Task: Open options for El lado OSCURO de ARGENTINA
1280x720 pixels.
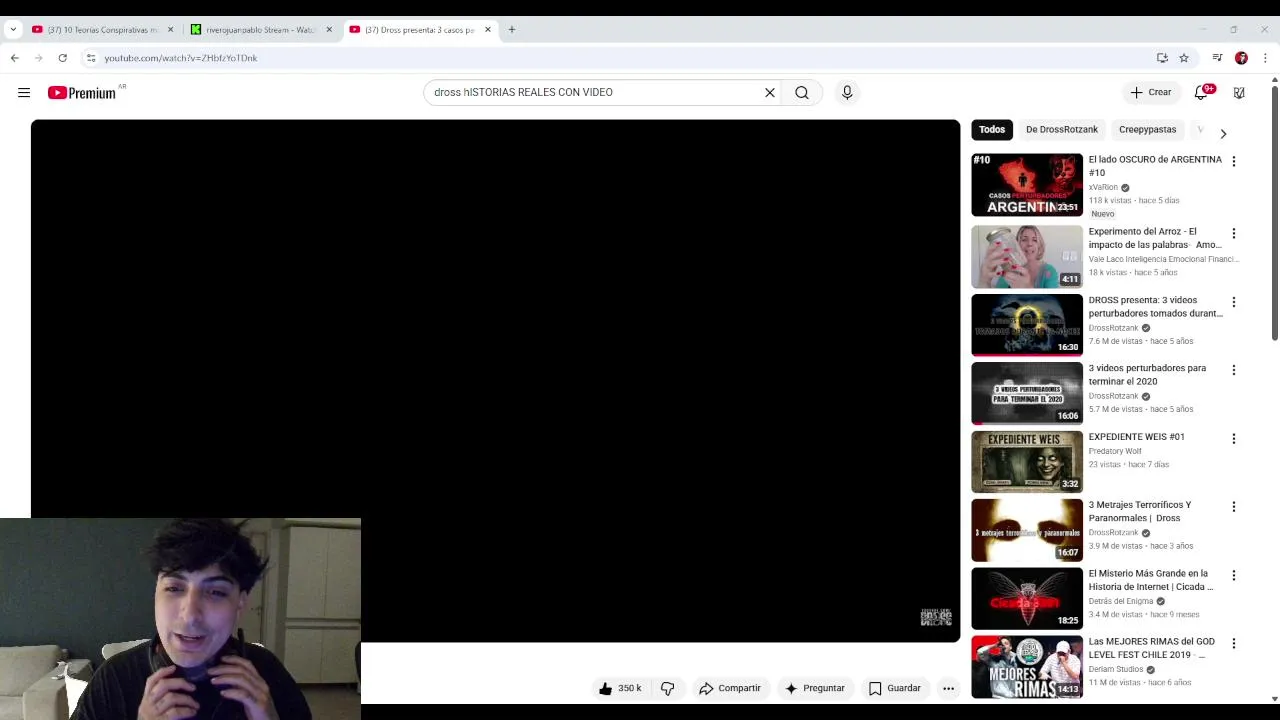Action: [x=1234, y=161]
